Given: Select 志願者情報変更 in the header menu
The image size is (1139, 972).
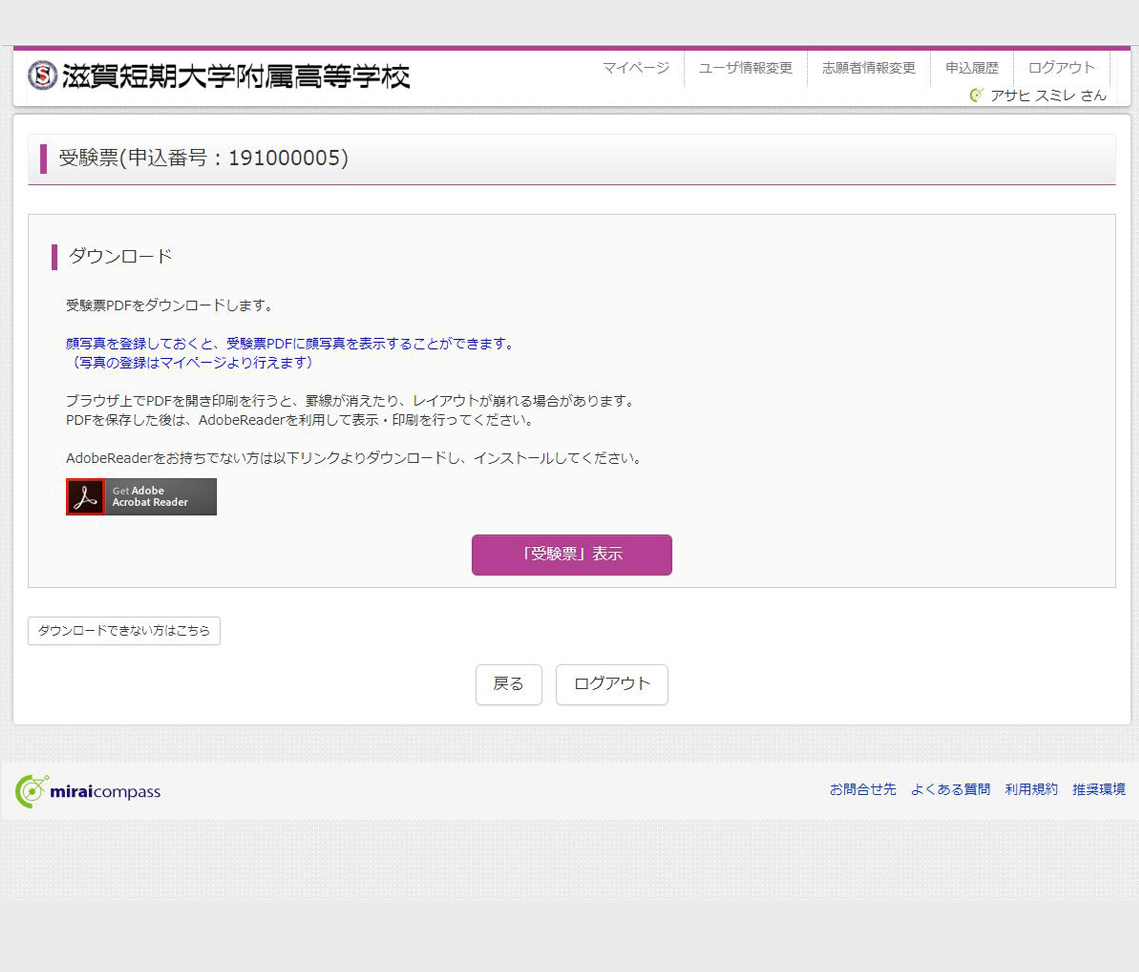Looking at the screenshot, I should (x=868, y=68).
